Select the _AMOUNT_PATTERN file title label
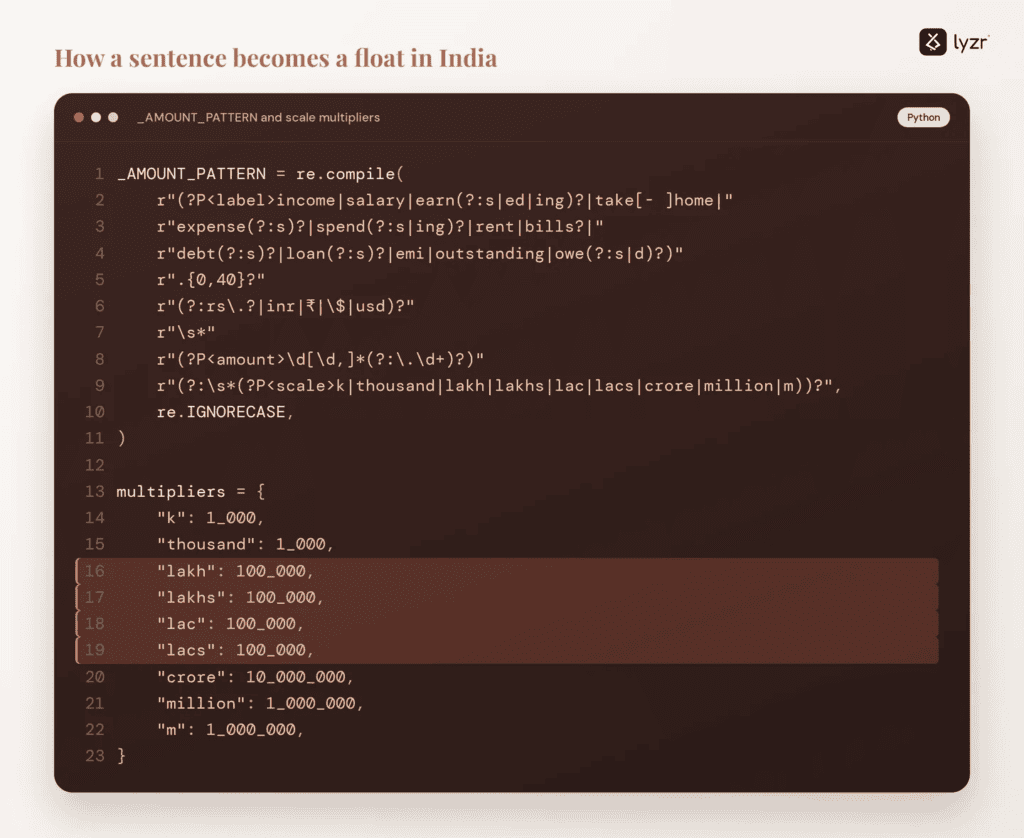Screen dimensions: 1024x838 (x=259, y=118)
